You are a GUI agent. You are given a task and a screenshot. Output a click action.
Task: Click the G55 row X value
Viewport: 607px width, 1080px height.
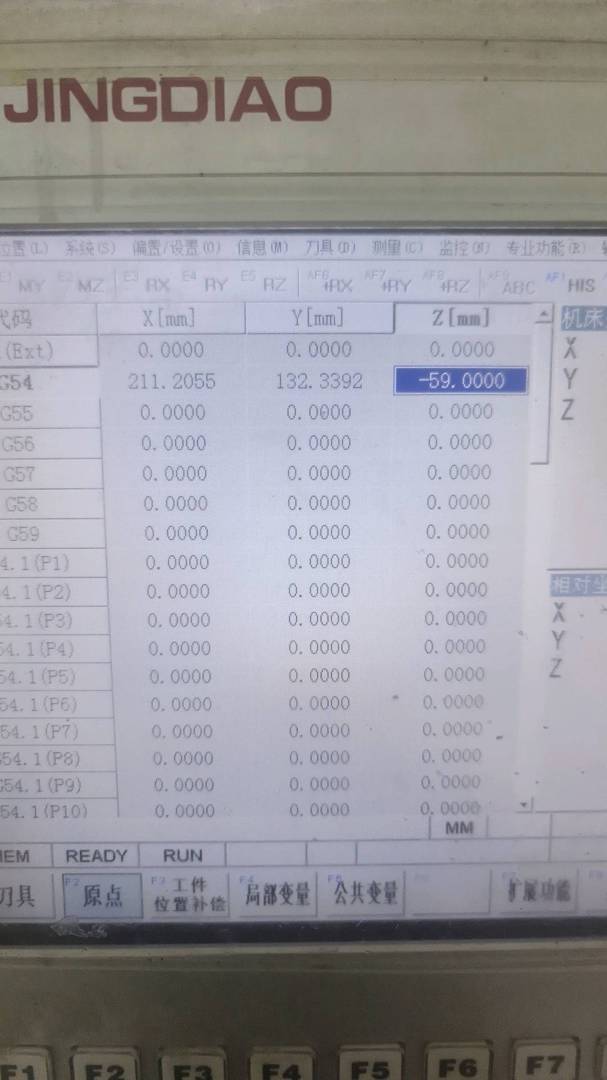[x=173, y=413]
